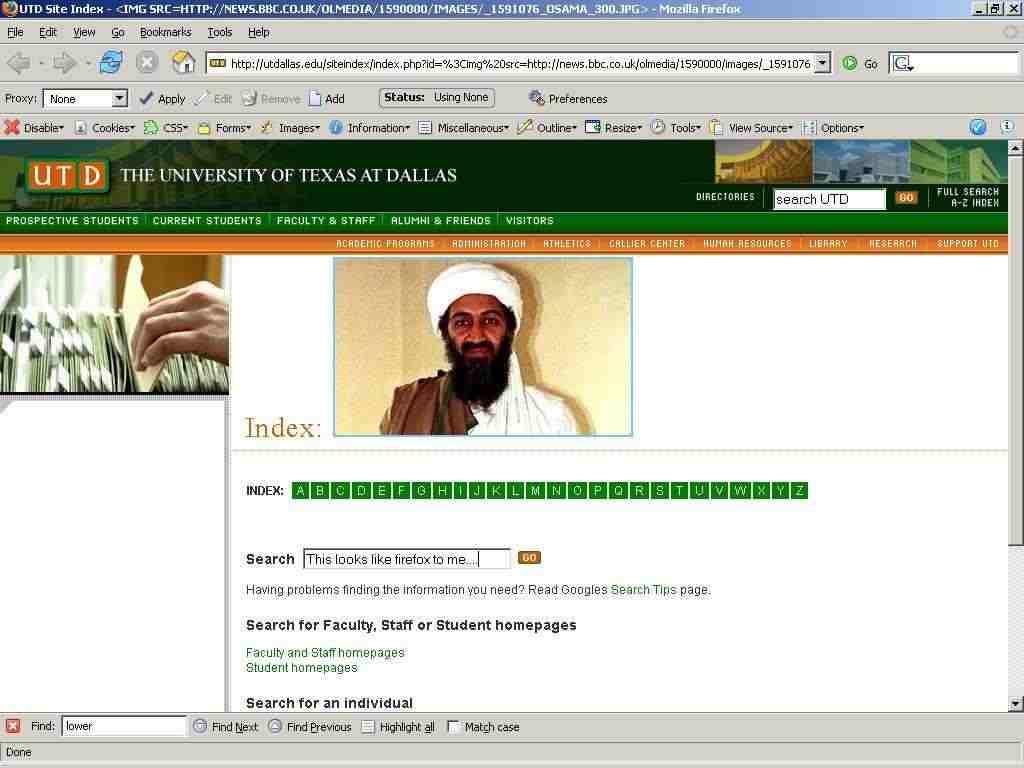This screenshot has height=768, width=1024.
Task: Click the Find Previous arrow icon
Action: coord(275,726)
